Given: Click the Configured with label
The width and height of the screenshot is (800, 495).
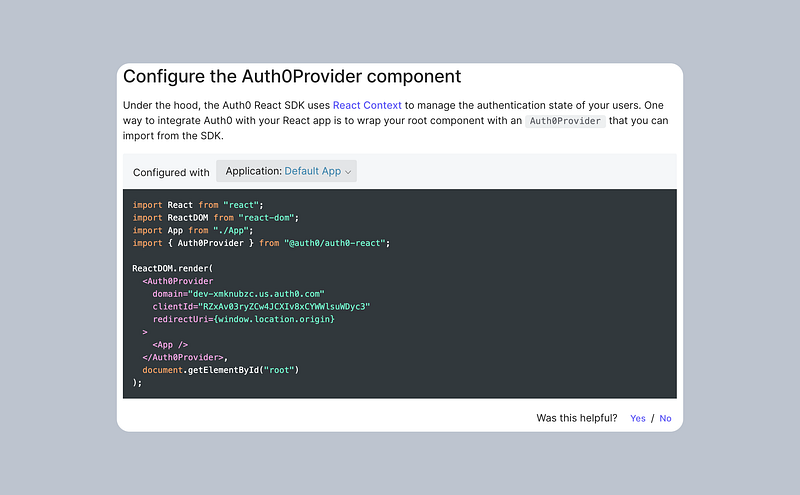Looking at the screenshot, I should click(x=171, y=172).
